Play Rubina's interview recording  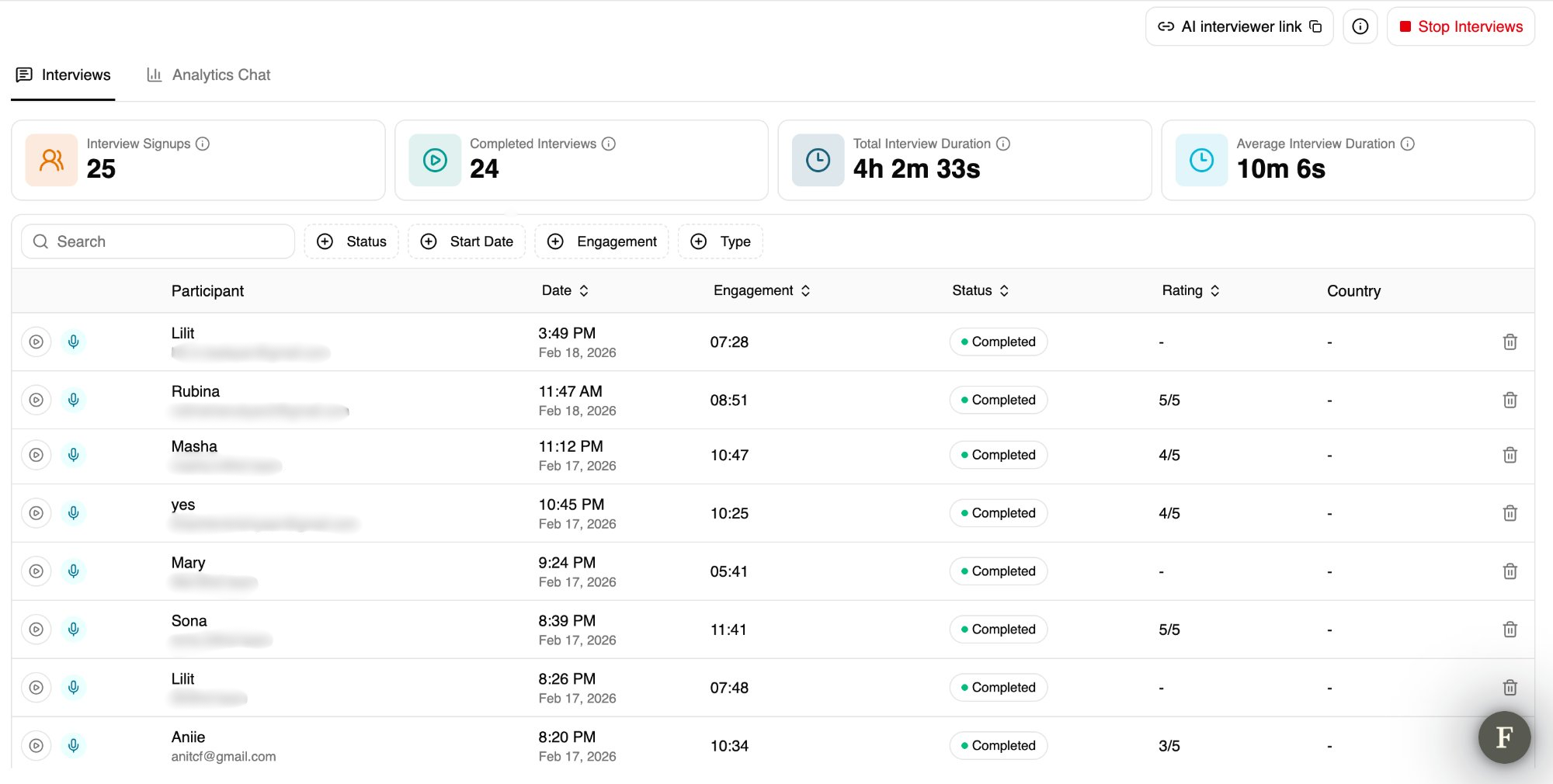(x=36, y=400)
